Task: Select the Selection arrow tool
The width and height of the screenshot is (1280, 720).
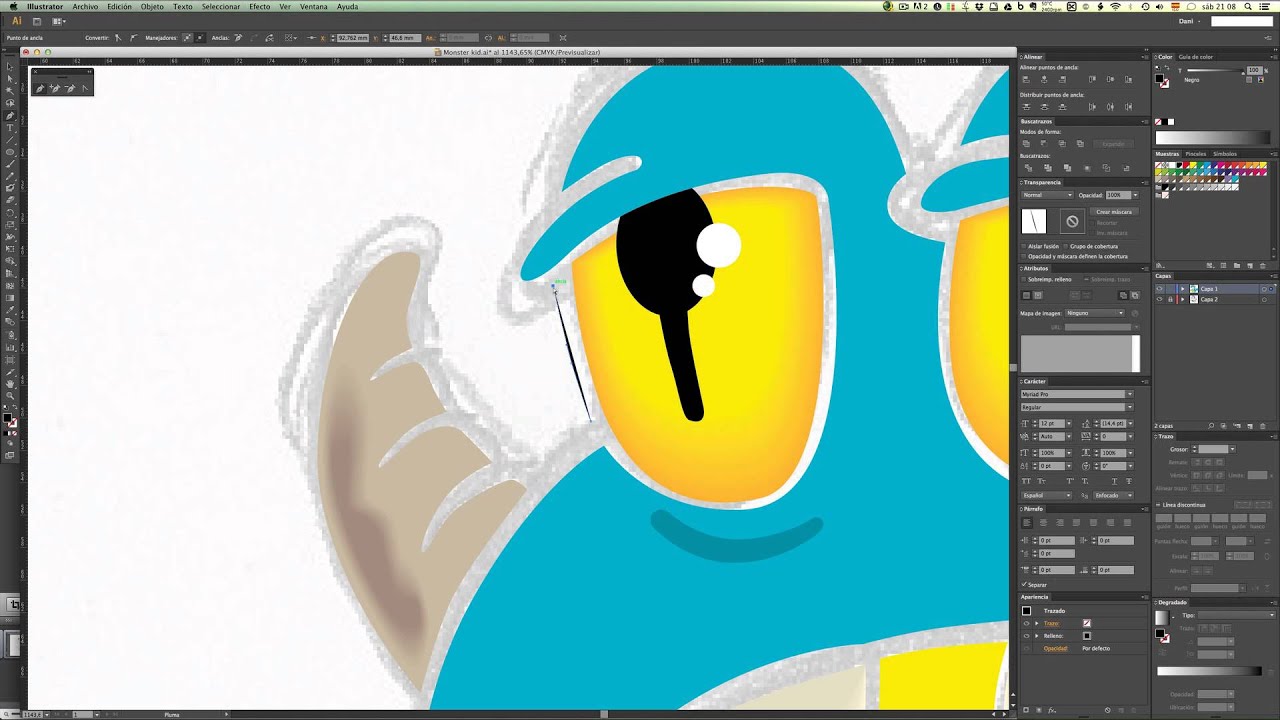Action: tap(10, 67)
